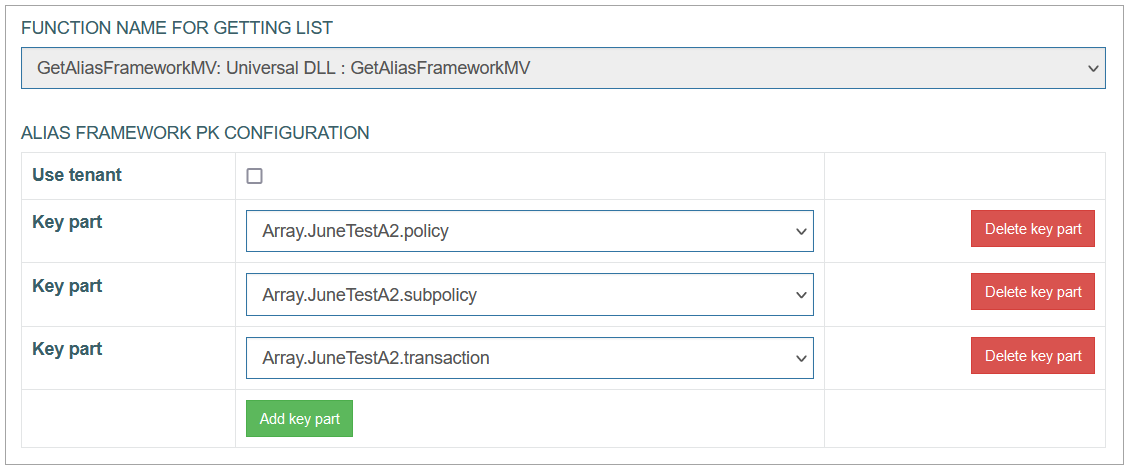
Task: Click the chevron on the policy key part selector
Action: click(800, 231)
